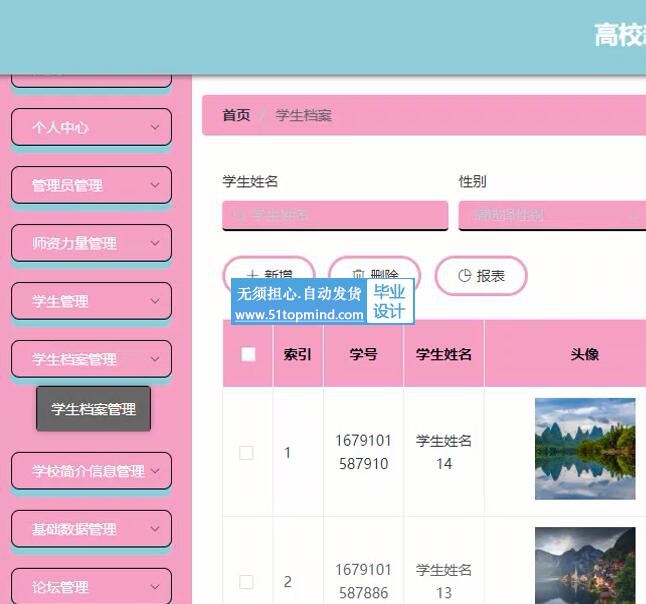Click student number 1679101587910
Viewport: 646px width, 604px height.
[x=363, y=452]
